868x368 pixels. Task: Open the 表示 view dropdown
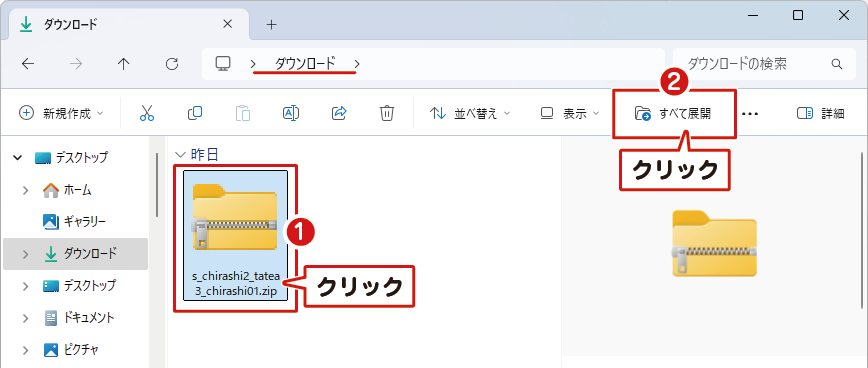tap(570, 113)
